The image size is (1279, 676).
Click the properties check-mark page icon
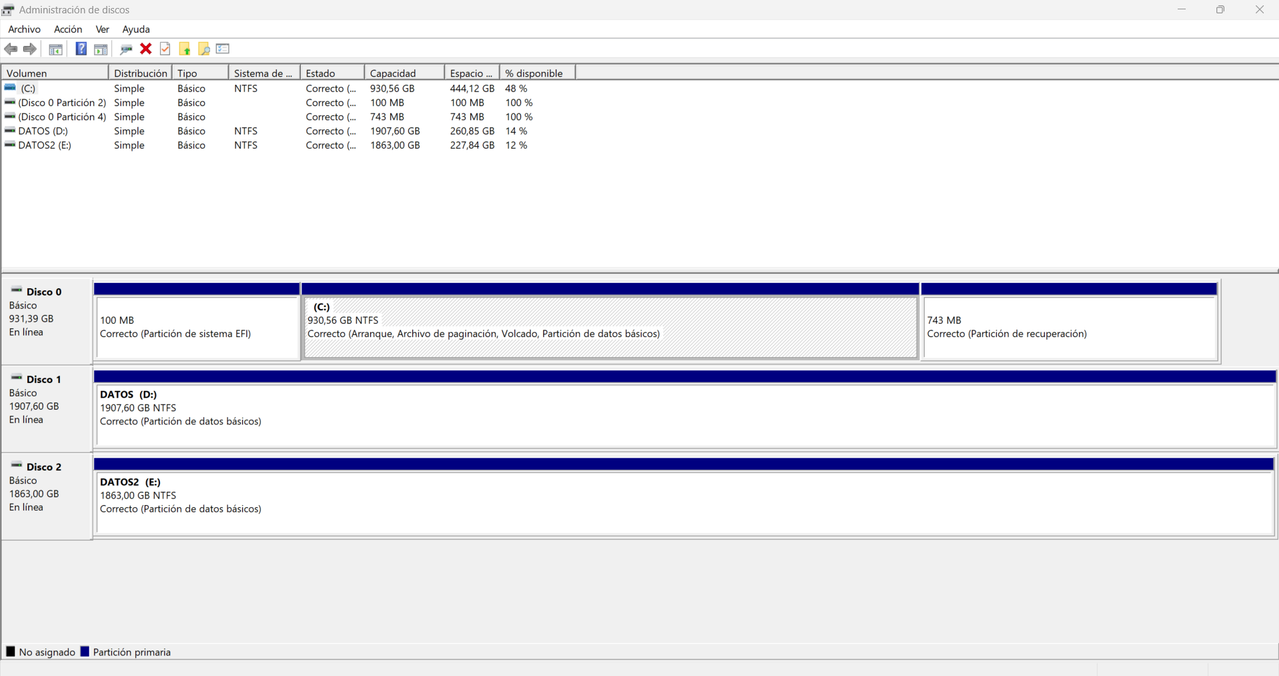click(165, 49)
